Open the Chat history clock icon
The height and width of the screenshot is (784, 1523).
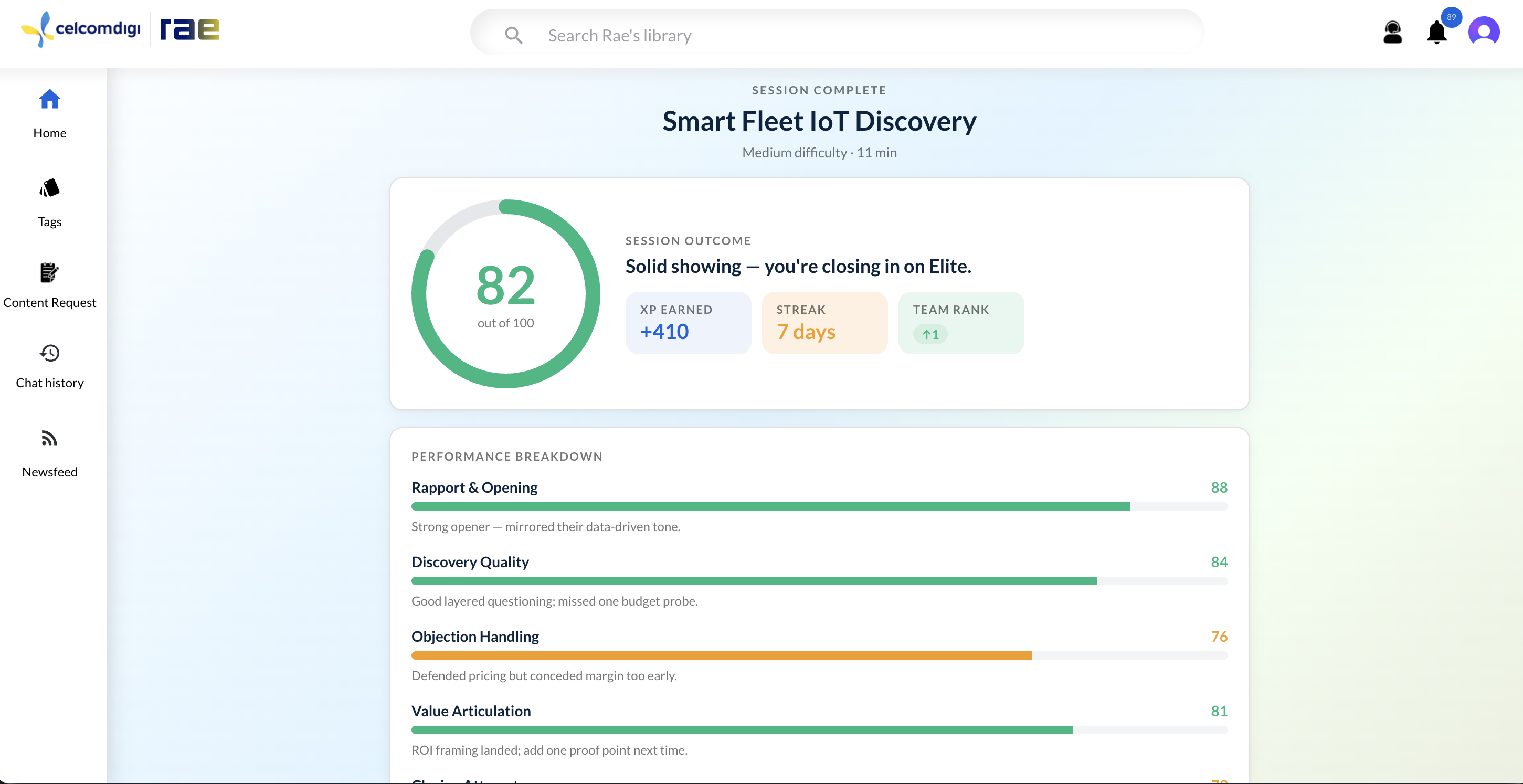[x=50, y=353]
